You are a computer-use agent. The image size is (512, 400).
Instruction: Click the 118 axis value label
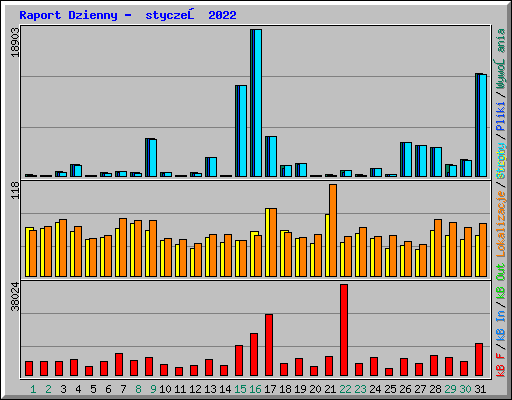point(16,191)
